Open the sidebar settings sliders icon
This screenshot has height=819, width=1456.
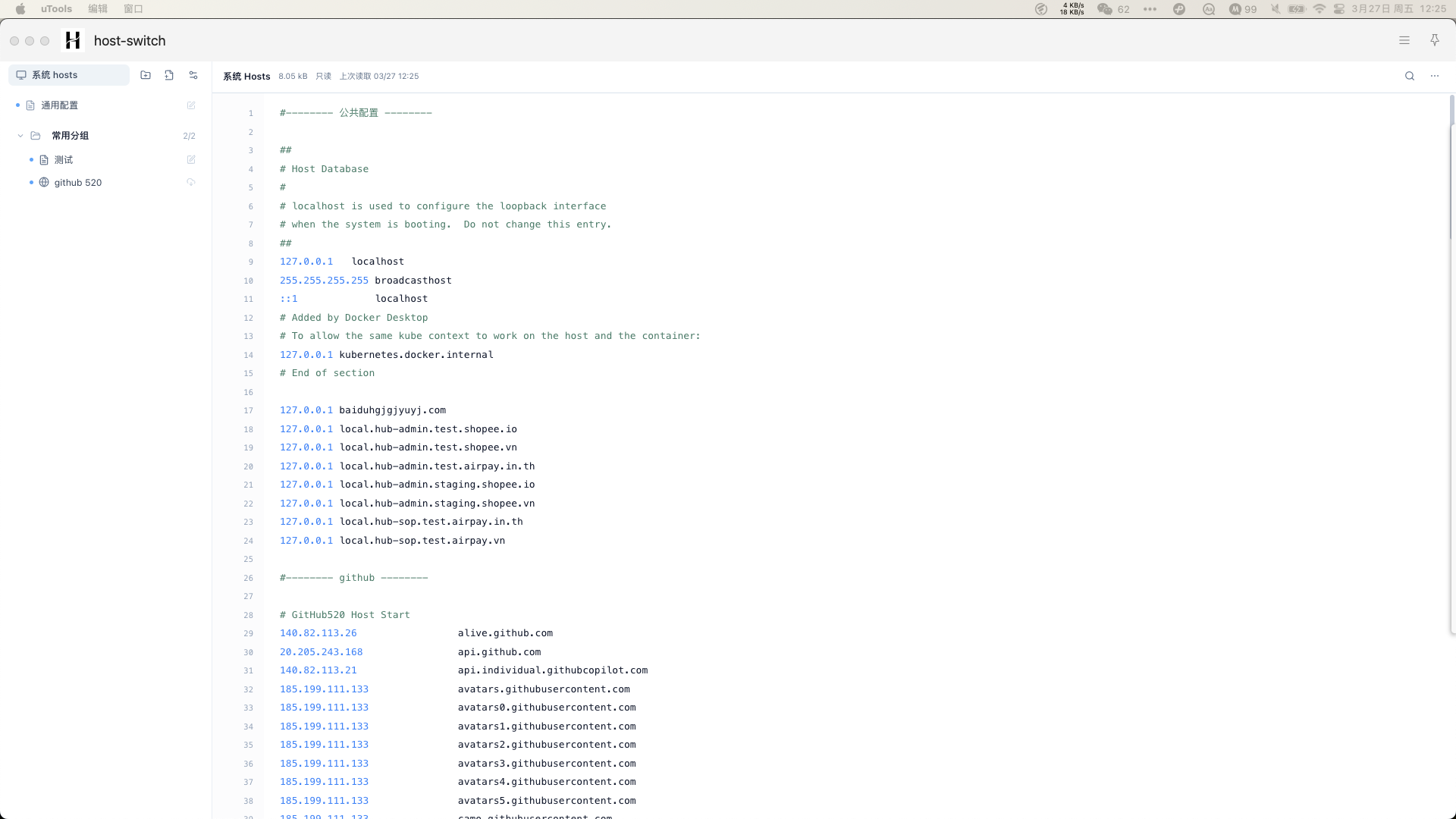click(x=193, y=75)
